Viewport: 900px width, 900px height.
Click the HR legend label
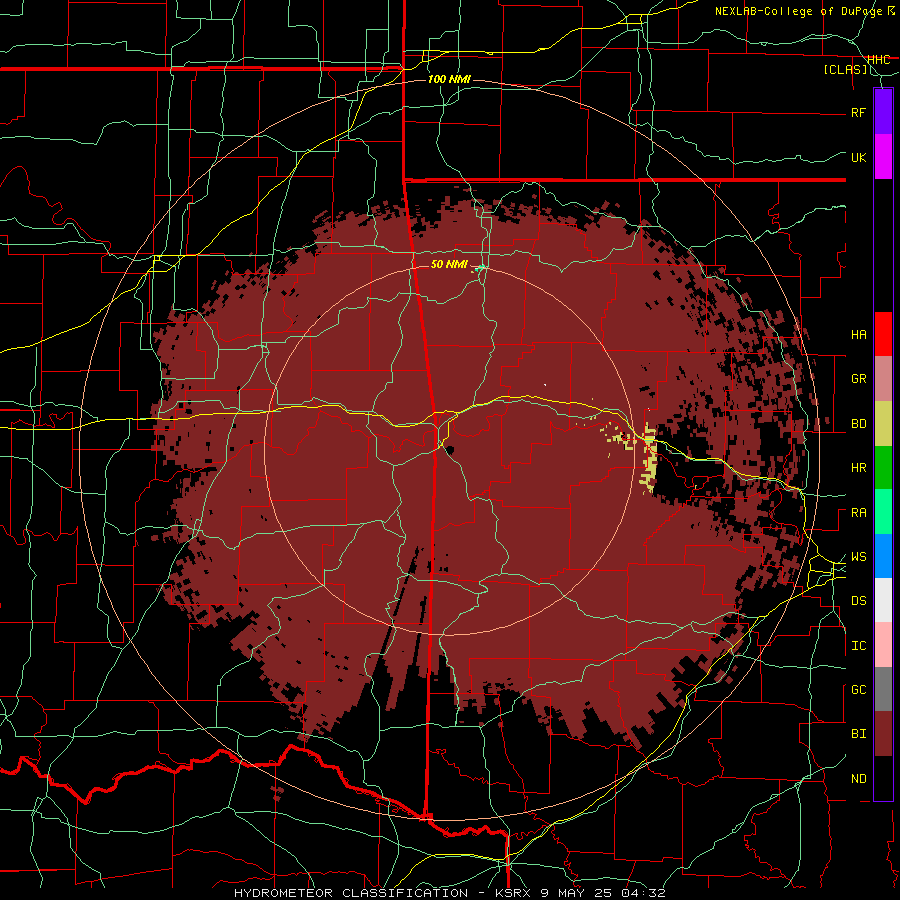(858, 468)
